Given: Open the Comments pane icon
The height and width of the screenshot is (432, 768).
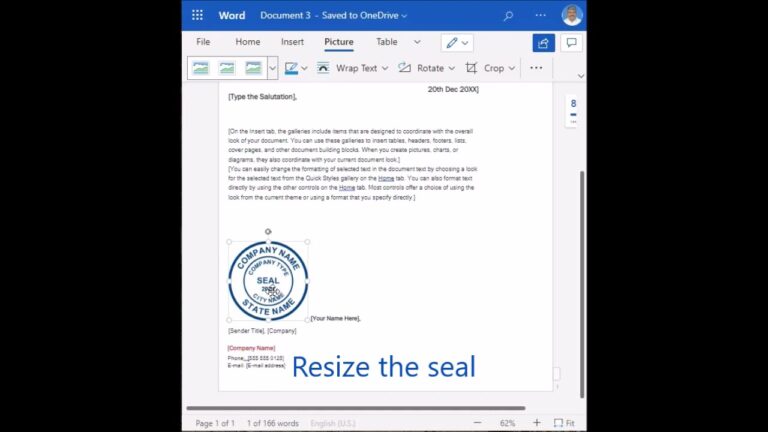Looking at the screenshot, I should point(571,43).
